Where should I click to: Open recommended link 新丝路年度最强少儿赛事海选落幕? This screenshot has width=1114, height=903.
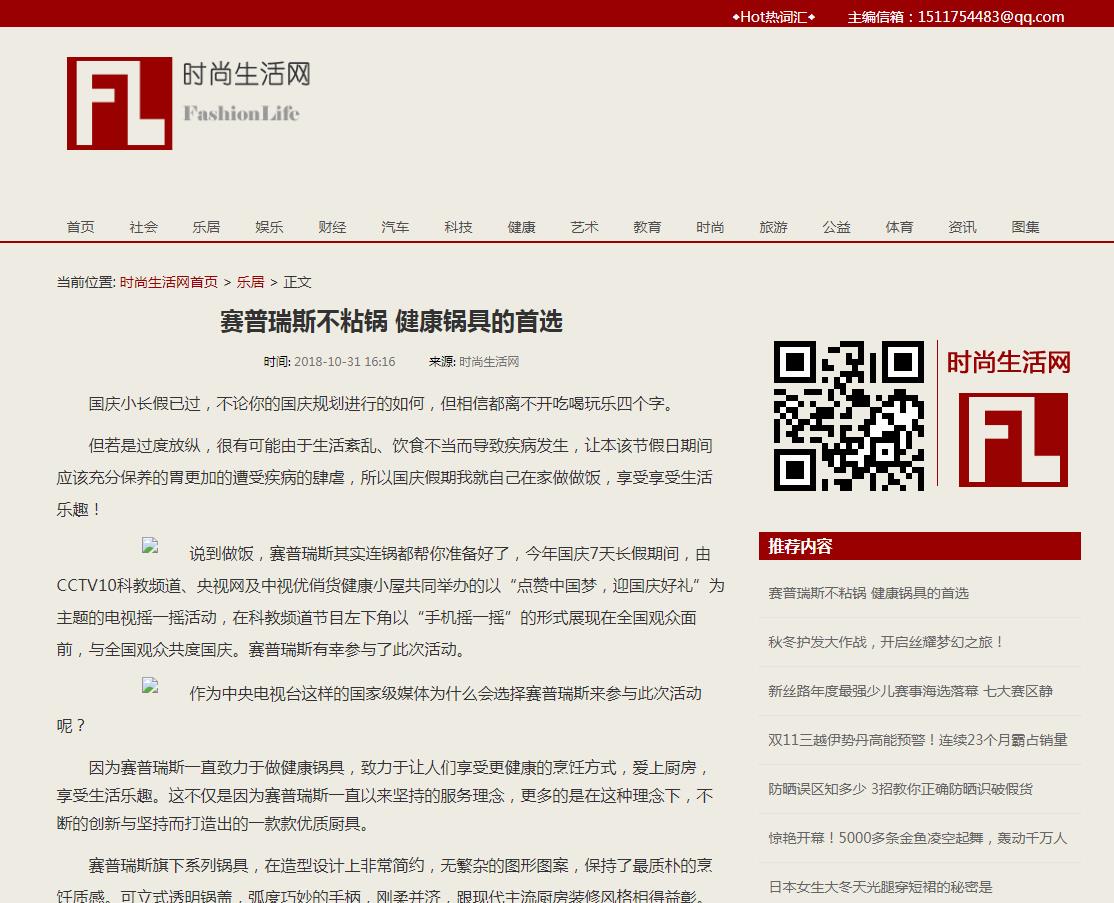tap(910, 691)
